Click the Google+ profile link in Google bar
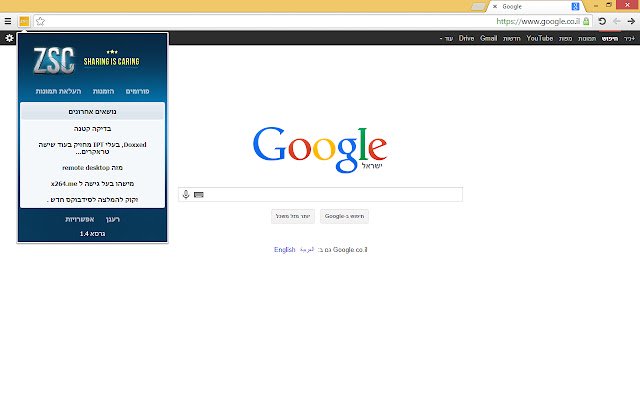The height and width of the screenshot is (400, 640). [x=629, y=38]
